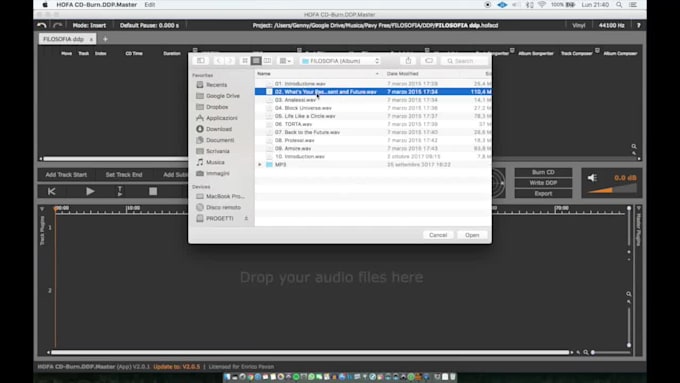Add a new project tab with plus
680x383 pixels.
(x=105, y=39)
